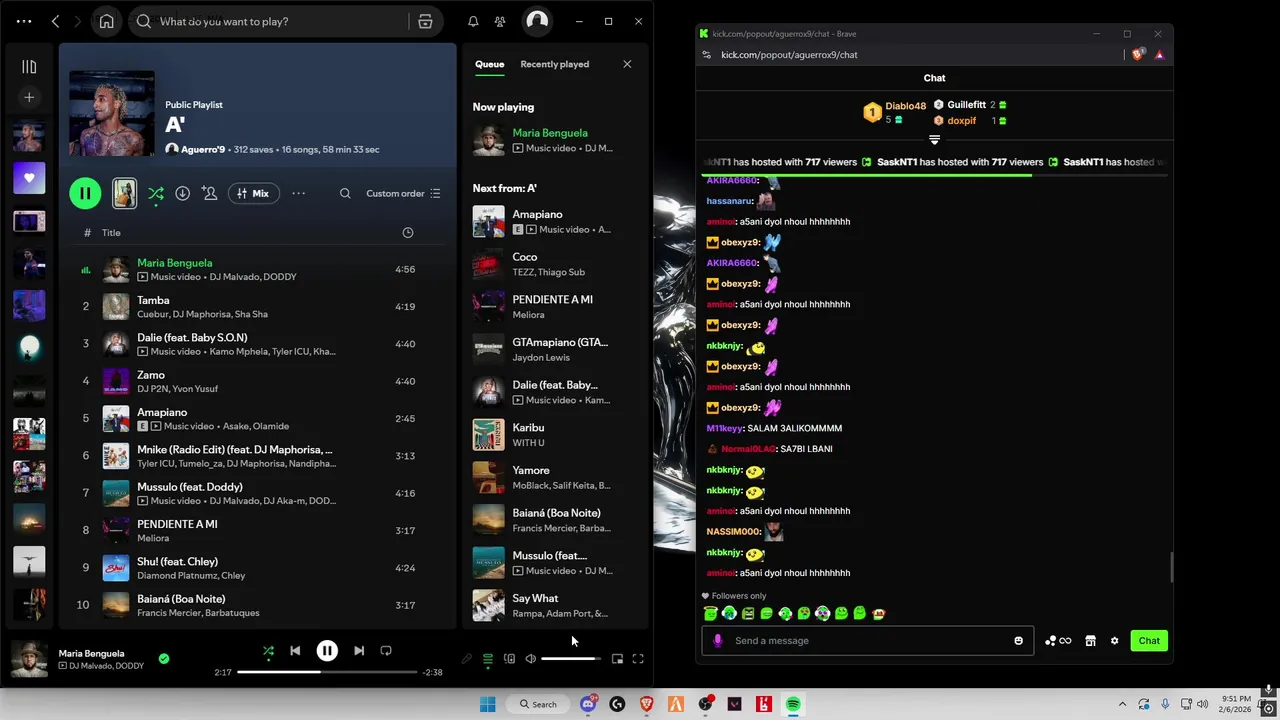This screenshot has width=1280, height=720.
Task: Click the kick.com address bar URL
Action: coord(789,55)
